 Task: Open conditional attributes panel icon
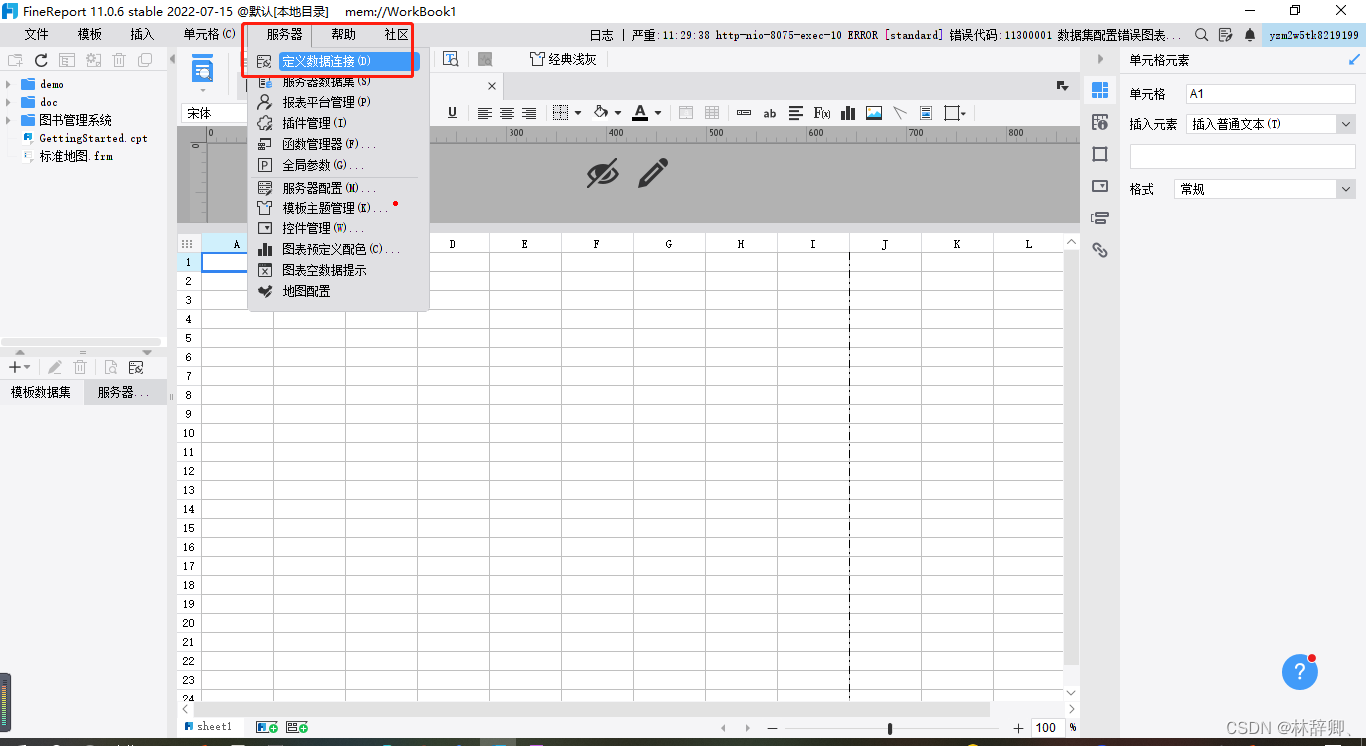pos(1100,218)
